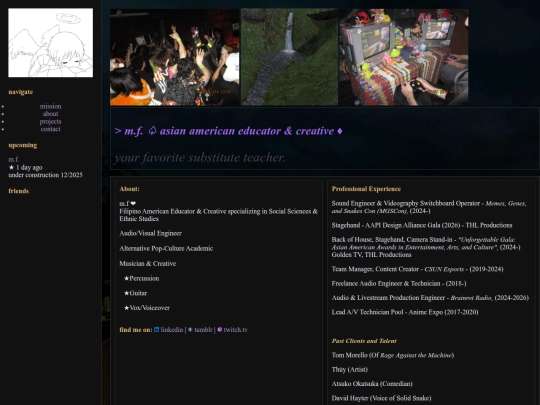Screen dimensions: 540x405
Task: Open the projects navigation link
Action: click(x=50, y=122)
